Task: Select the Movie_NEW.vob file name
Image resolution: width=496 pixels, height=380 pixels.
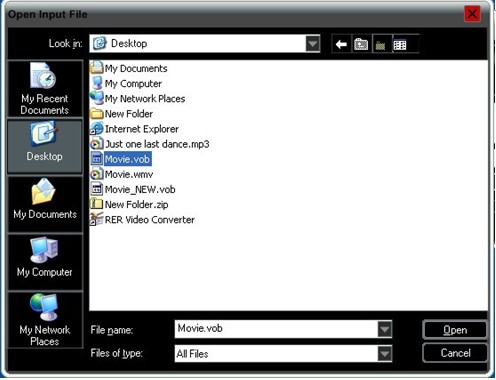Action: click(140, 189)
